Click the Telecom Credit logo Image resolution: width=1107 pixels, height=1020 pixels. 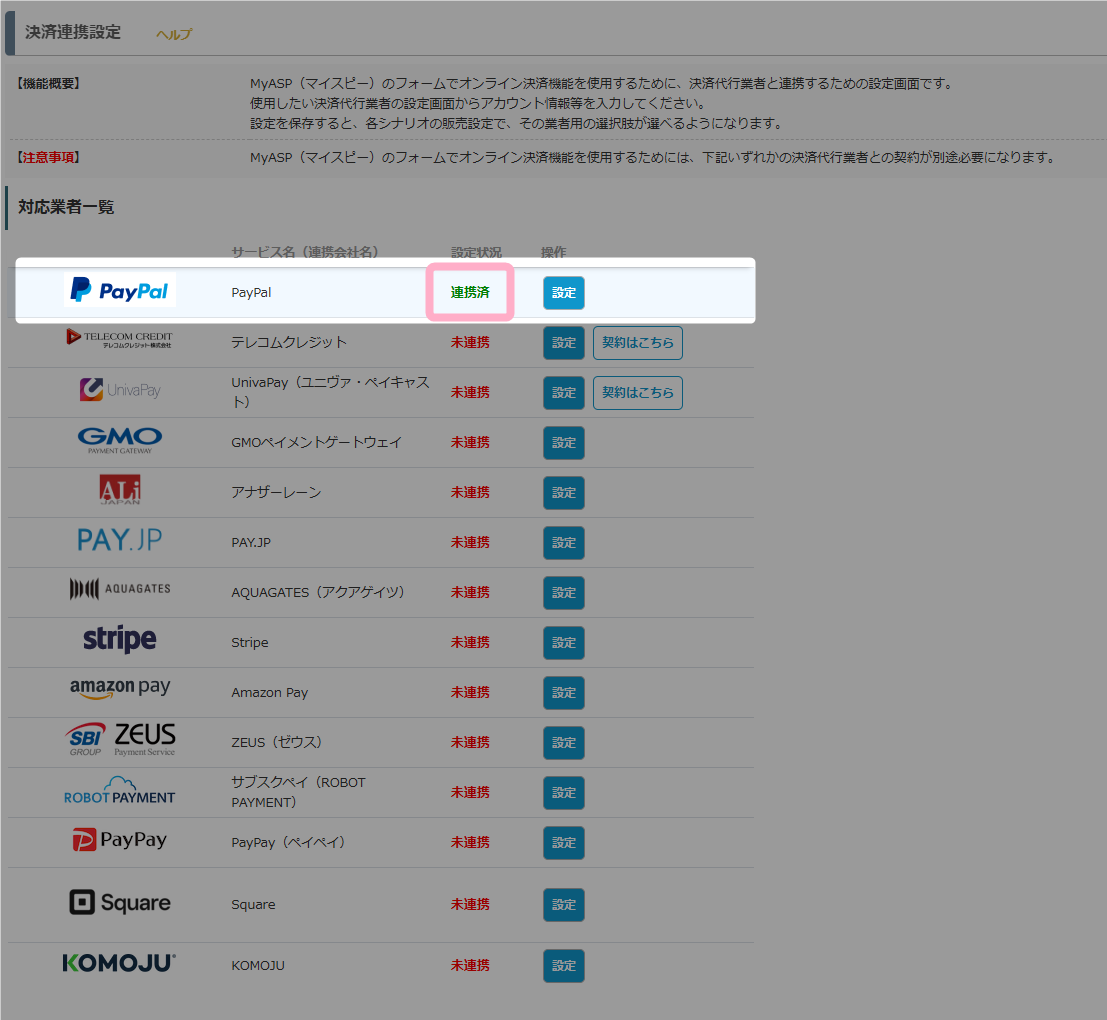pos(119,339)
